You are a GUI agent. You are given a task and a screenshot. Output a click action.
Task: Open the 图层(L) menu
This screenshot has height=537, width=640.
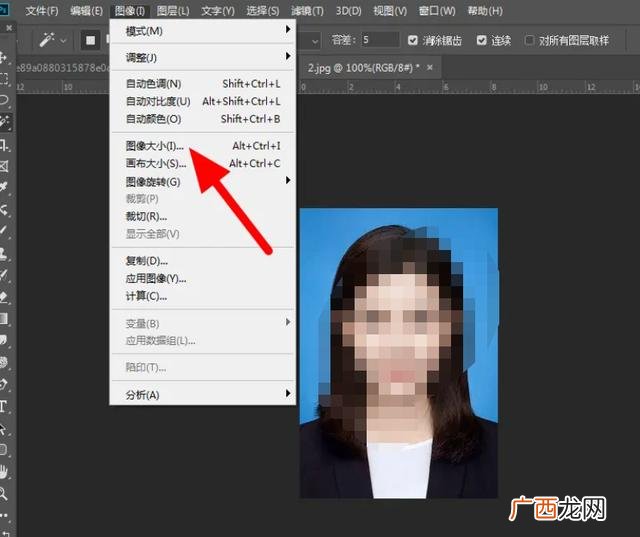point(173,11)
